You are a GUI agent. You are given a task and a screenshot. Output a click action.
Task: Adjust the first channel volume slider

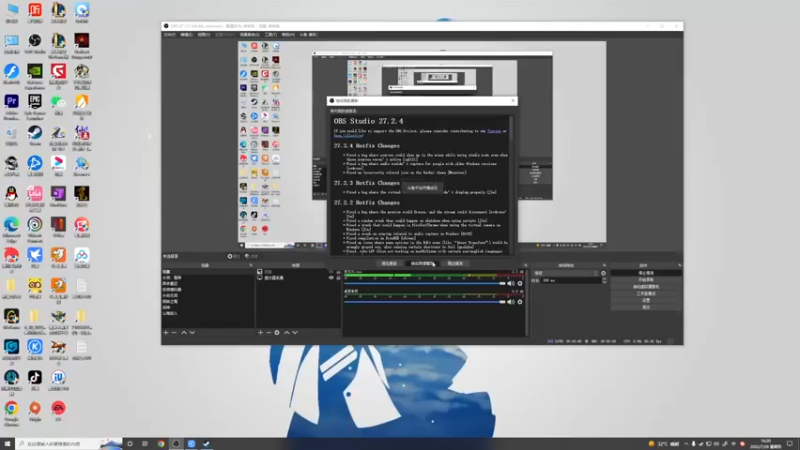(x=425, y=284)
